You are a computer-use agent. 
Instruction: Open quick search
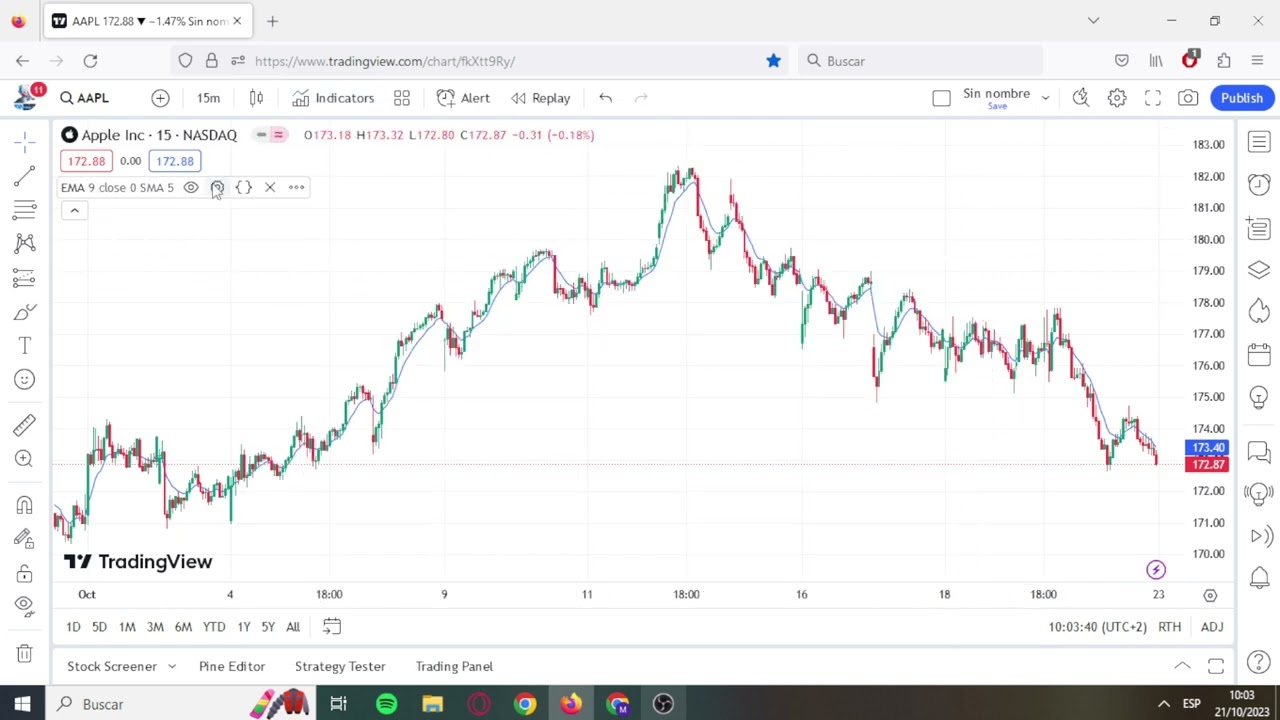pyautogui.click(x=1081, y=98)
